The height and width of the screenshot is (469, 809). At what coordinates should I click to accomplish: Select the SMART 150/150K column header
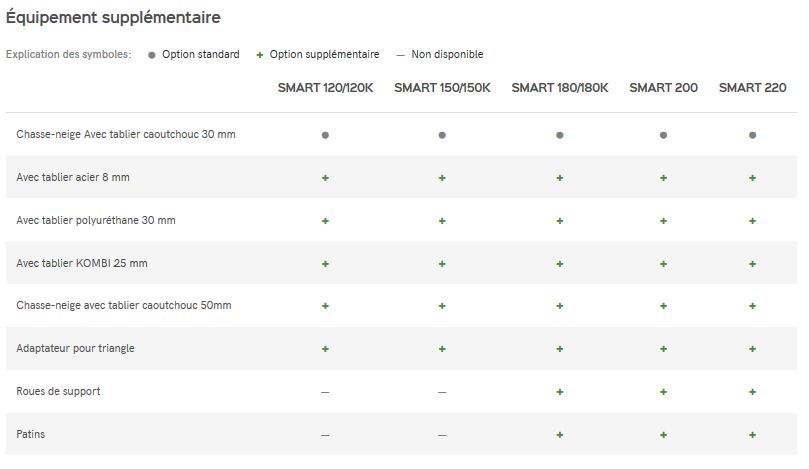pyautogui.click(x=442, y=88)
